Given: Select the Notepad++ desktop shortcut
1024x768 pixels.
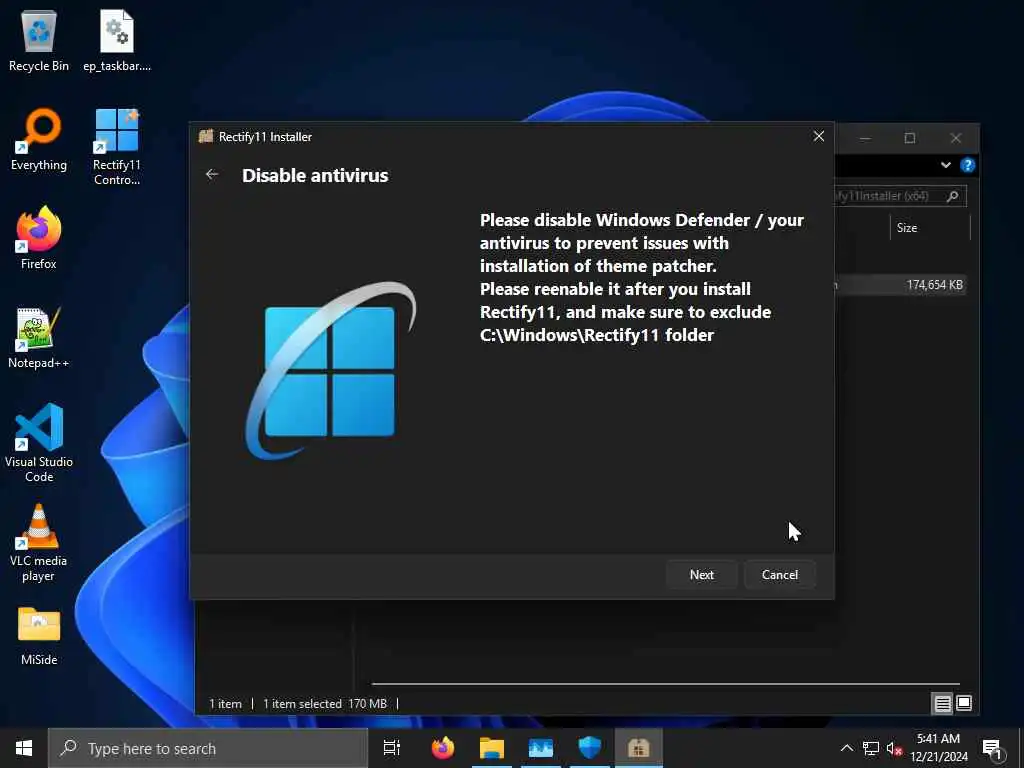Looking at the screenshot, I should [39, 338].
